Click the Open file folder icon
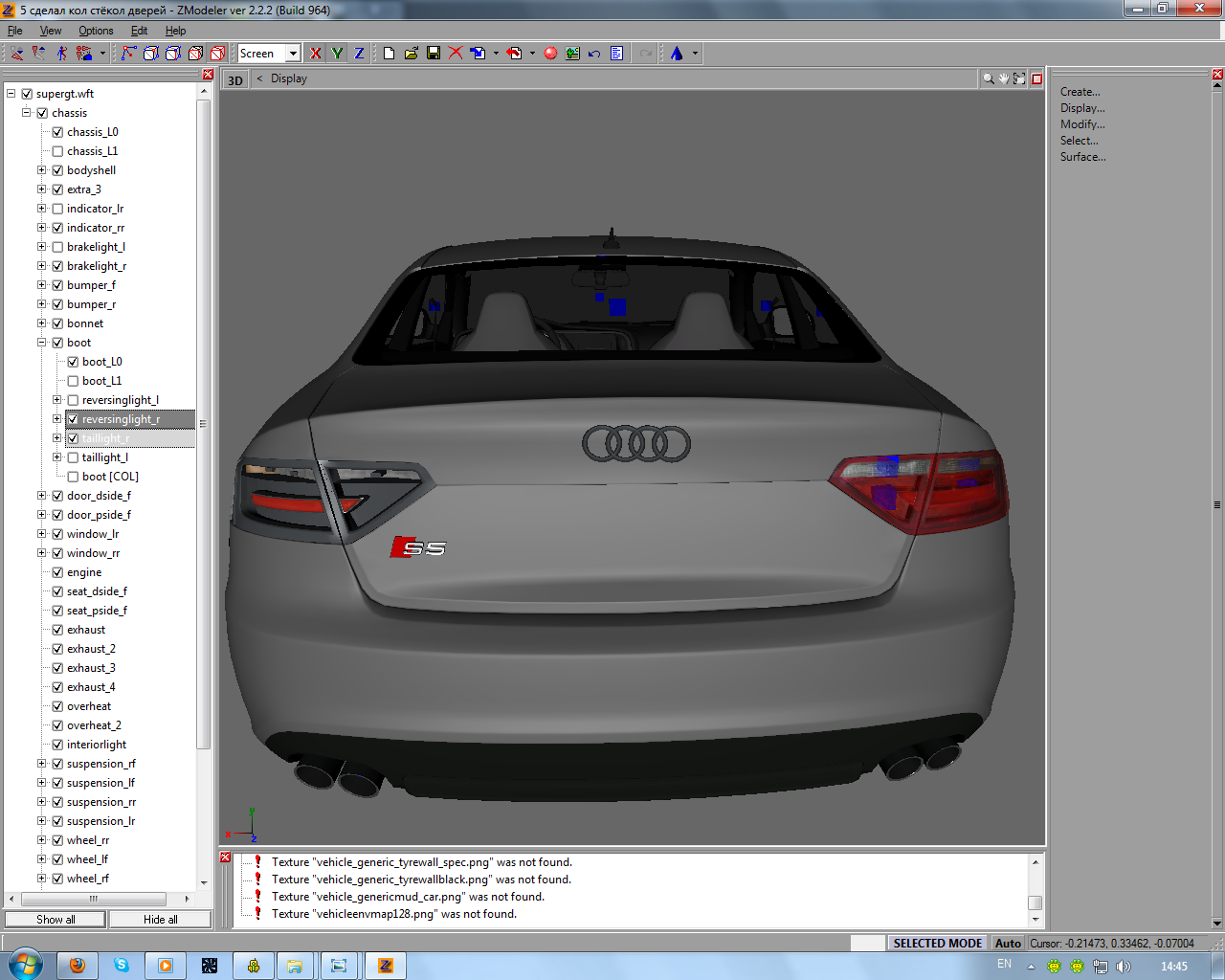 [x=411, y=54]
